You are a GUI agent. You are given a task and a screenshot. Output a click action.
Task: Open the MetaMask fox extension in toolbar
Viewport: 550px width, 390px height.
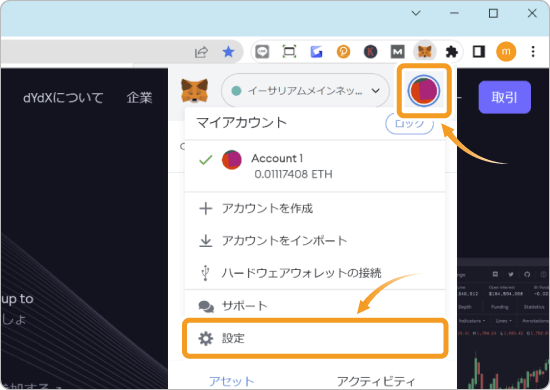pos(424,52)
